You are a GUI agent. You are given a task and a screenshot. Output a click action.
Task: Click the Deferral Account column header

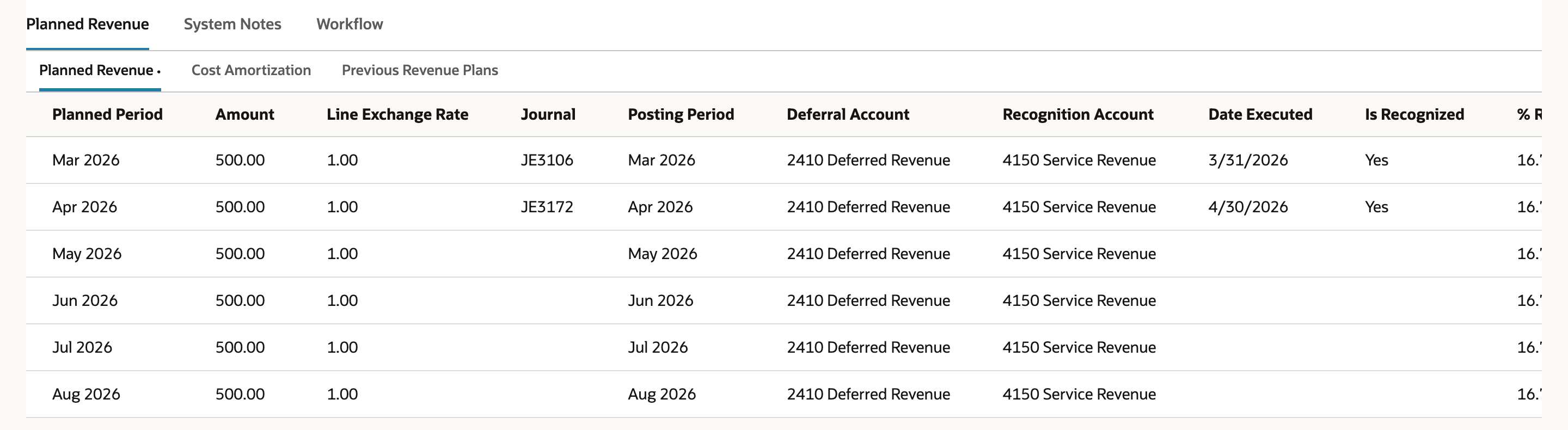tap(848, 114)
